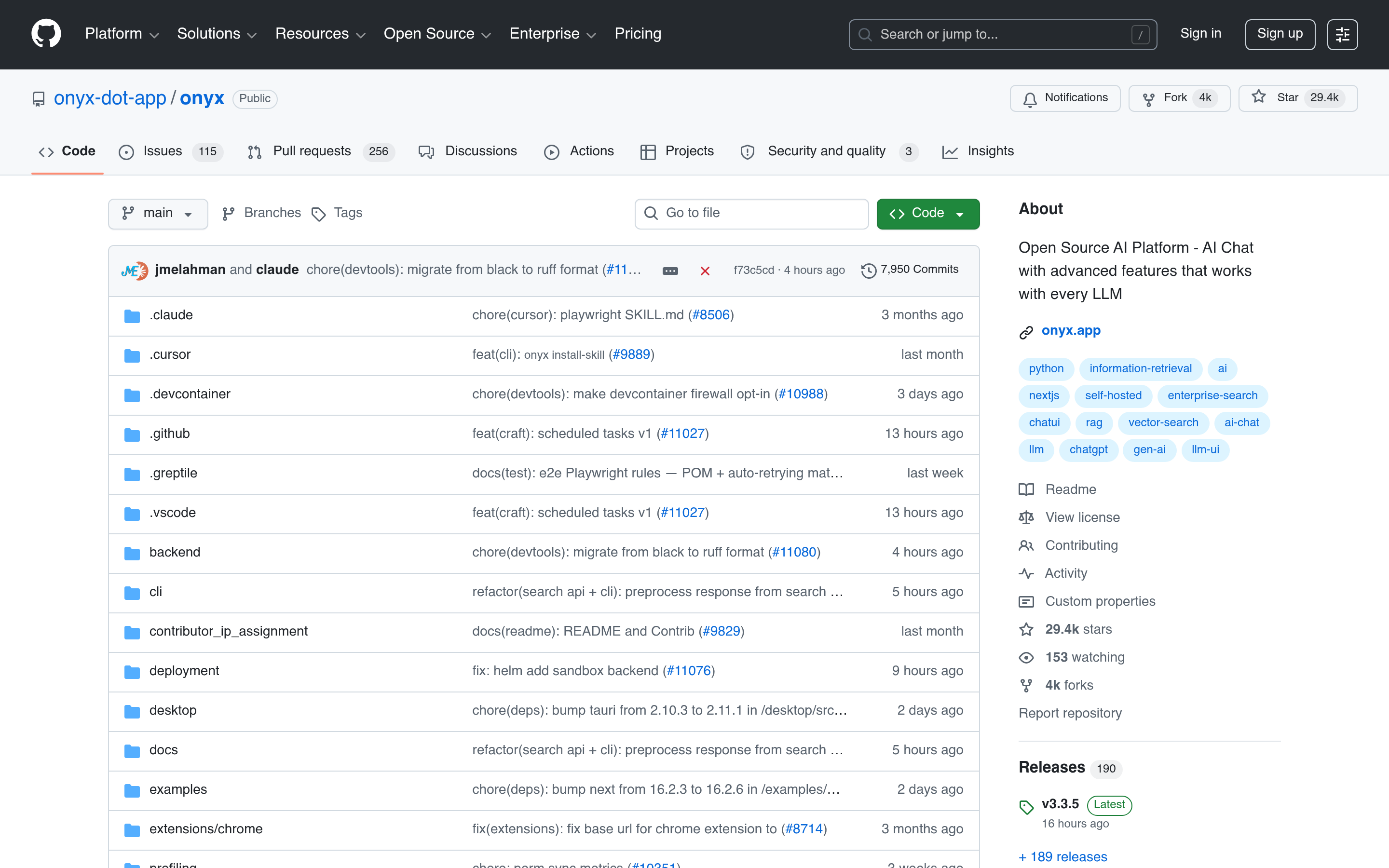Open the extensions/chrome folder
1389x868 pixels.
[206, 829]
